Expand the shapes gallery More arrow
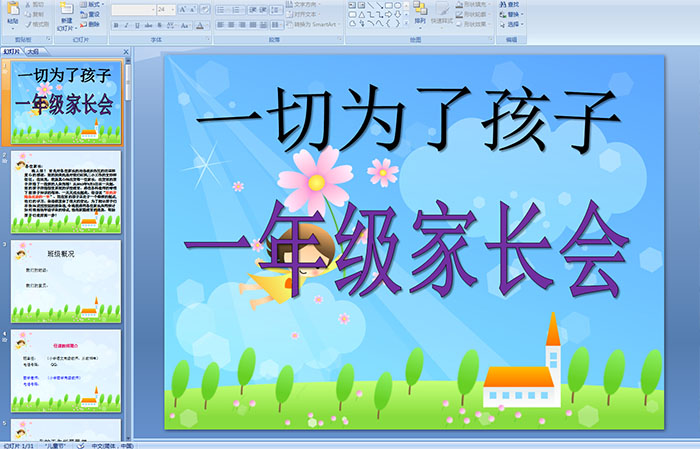700x449 pixels. pos(406,24)
